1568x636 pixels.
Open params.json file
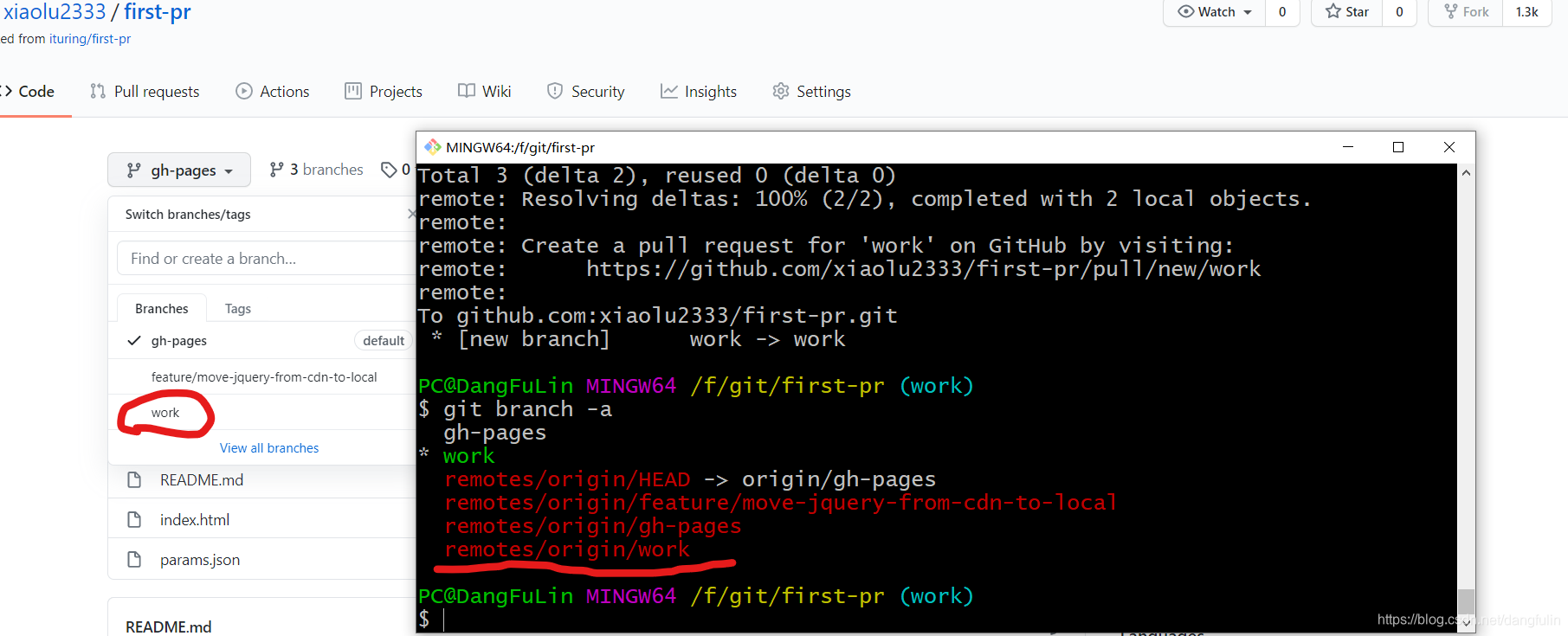click(200, 560)
